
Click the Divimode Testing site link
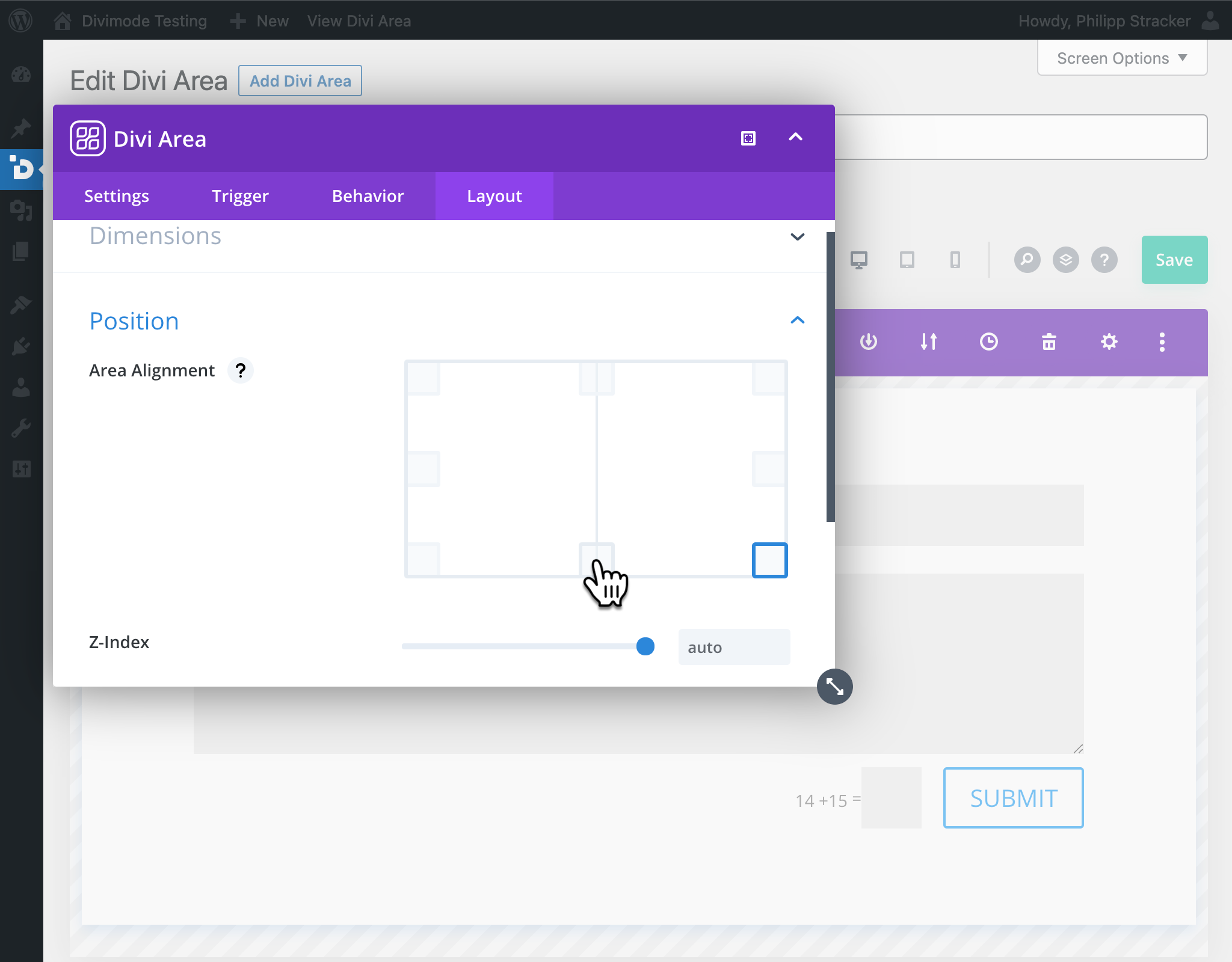144,21
